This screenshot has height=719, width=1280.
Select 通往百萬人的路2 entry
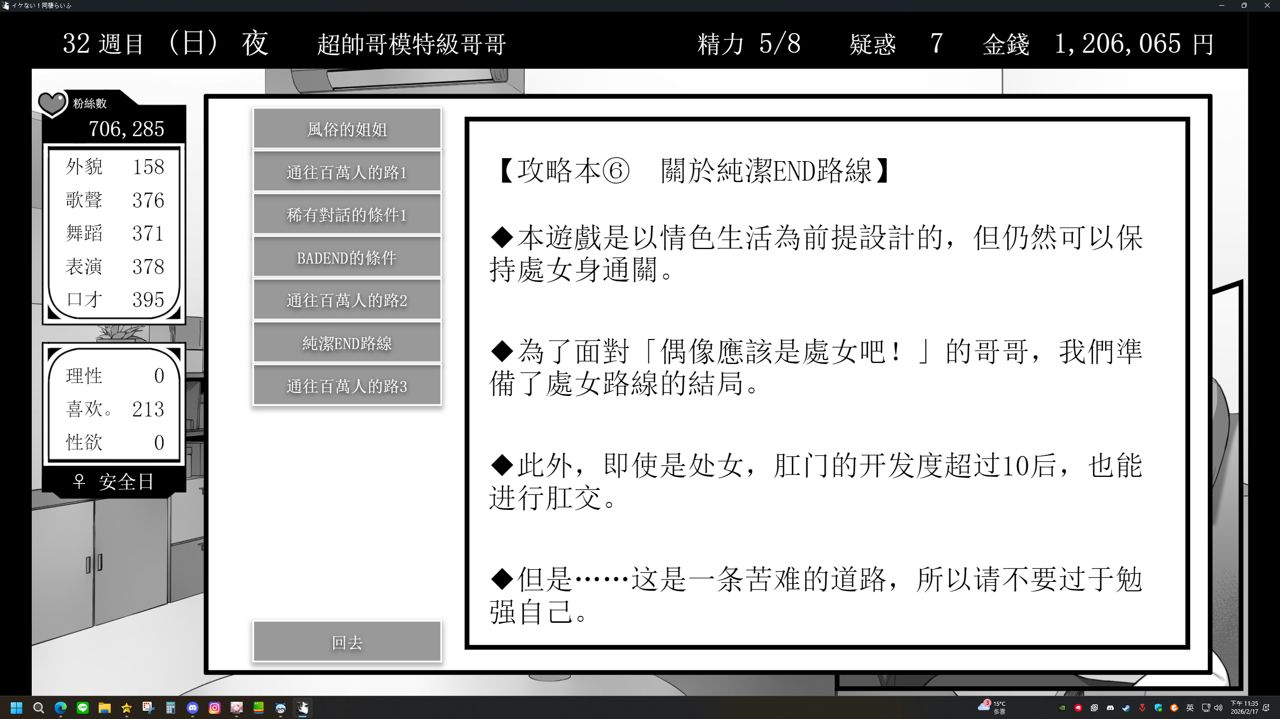(x=346, y=300)
